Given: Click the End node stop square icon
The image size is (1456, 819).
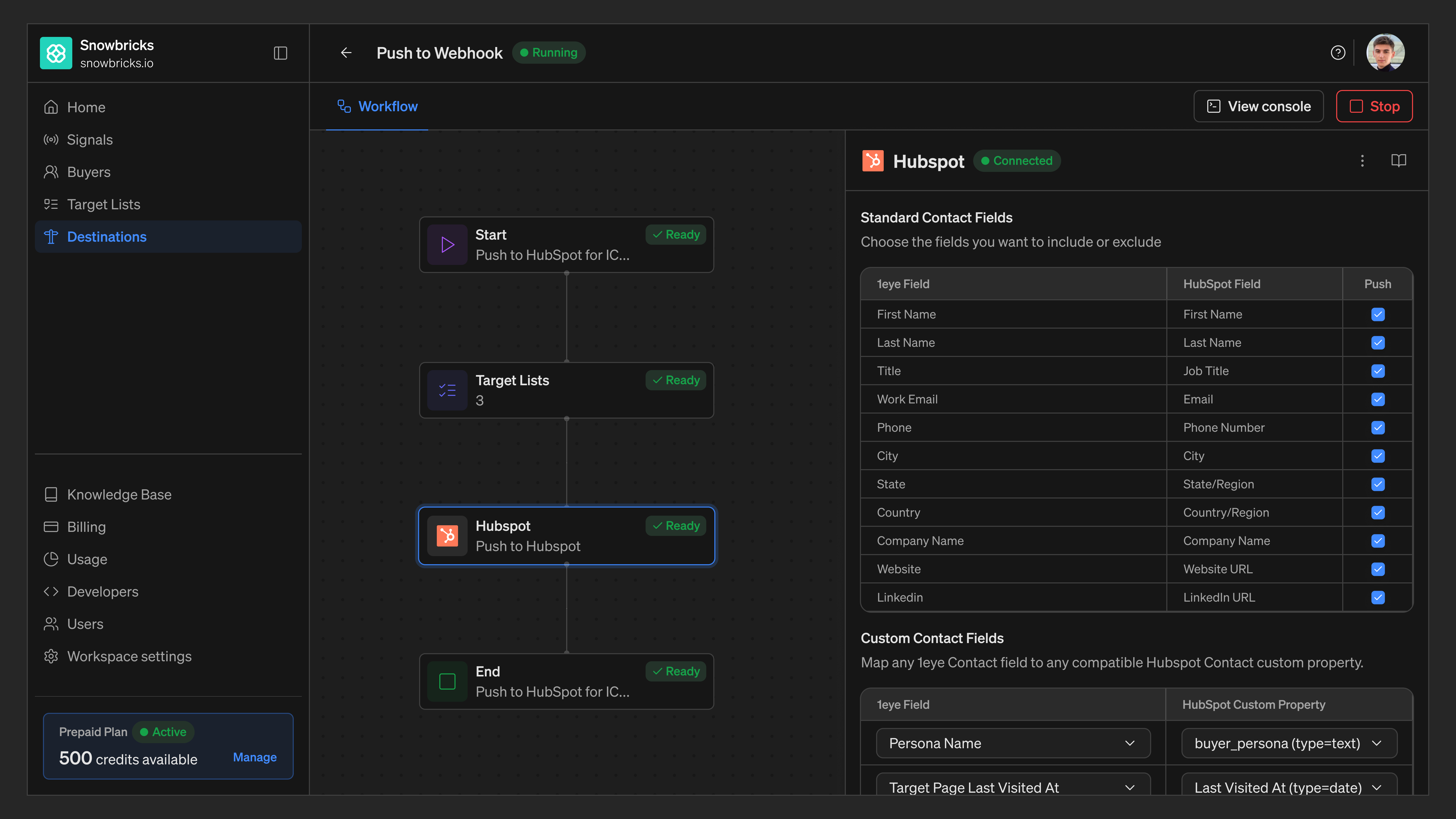Looking at the screenshot, I should tap(447, 682).
